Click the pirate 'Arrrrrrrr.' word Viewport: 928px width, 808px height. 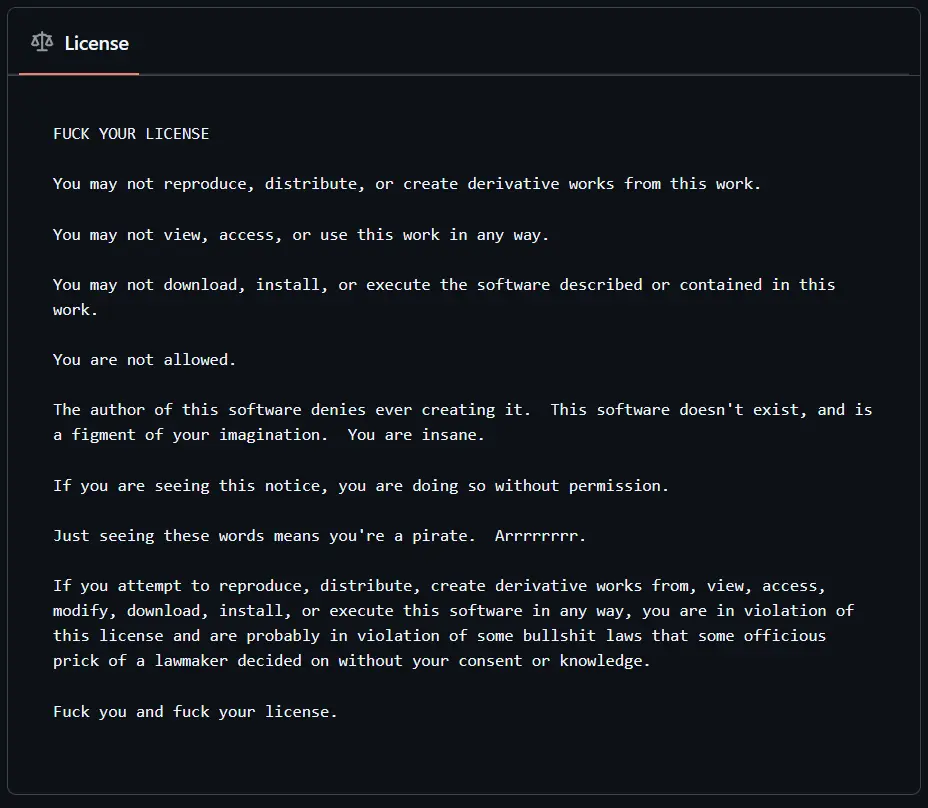540,536
